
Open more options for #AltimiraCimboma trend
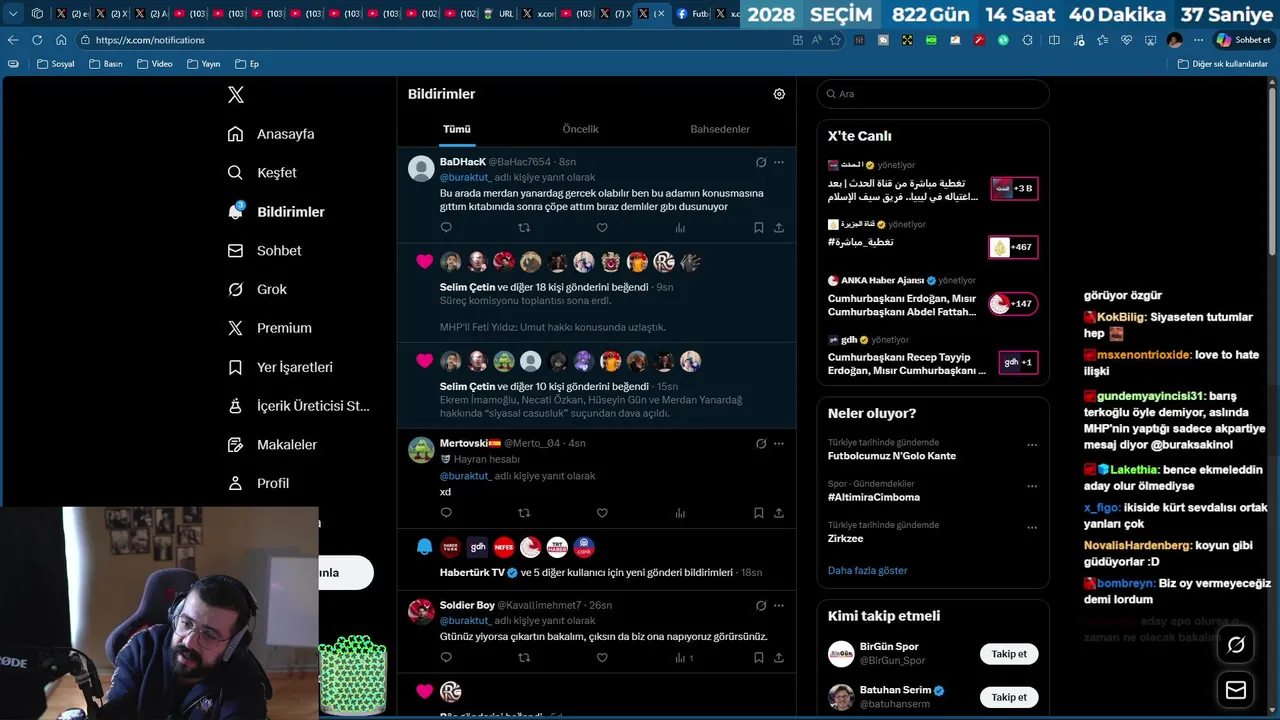(x=1032, y=486)
